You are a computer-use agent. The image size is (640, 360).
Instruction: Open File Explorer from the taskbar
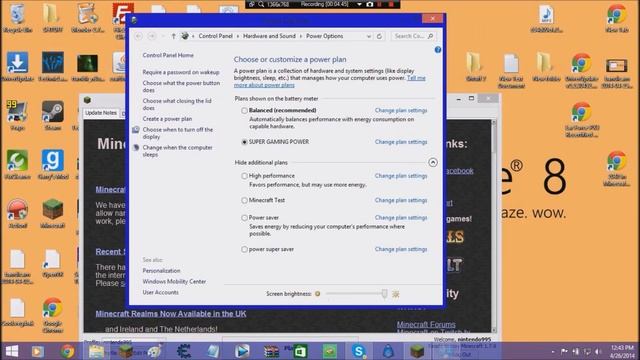[97, 351]
